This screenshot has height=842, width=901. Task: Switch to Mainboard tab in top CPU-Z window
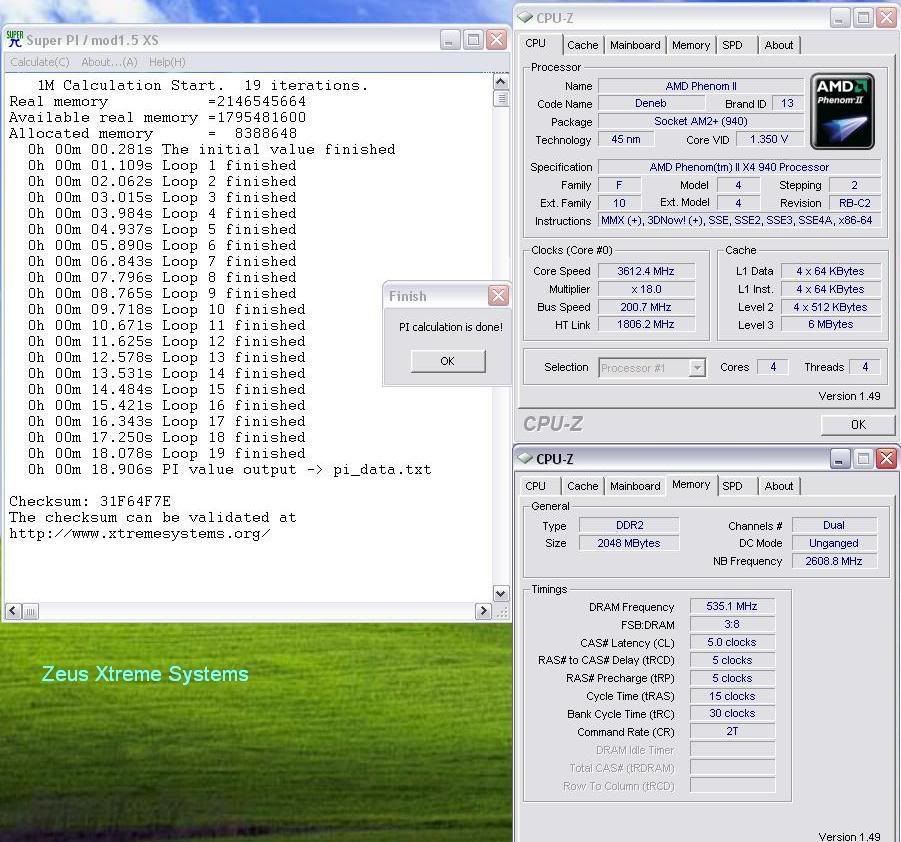click(635, 45)
